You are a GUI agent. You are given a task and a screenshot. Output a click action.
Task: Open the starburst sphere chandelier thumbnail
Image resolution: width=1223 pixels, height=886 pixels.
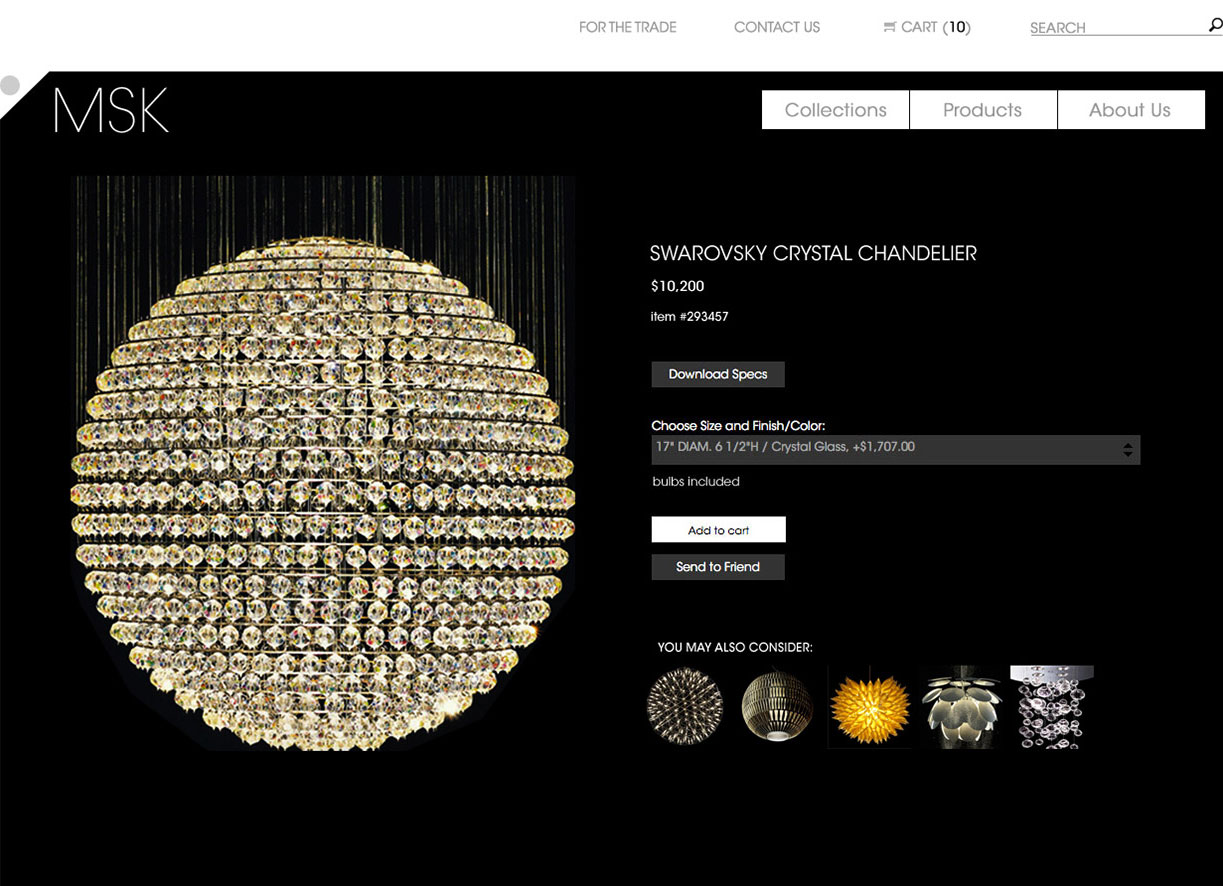[685, 706]
